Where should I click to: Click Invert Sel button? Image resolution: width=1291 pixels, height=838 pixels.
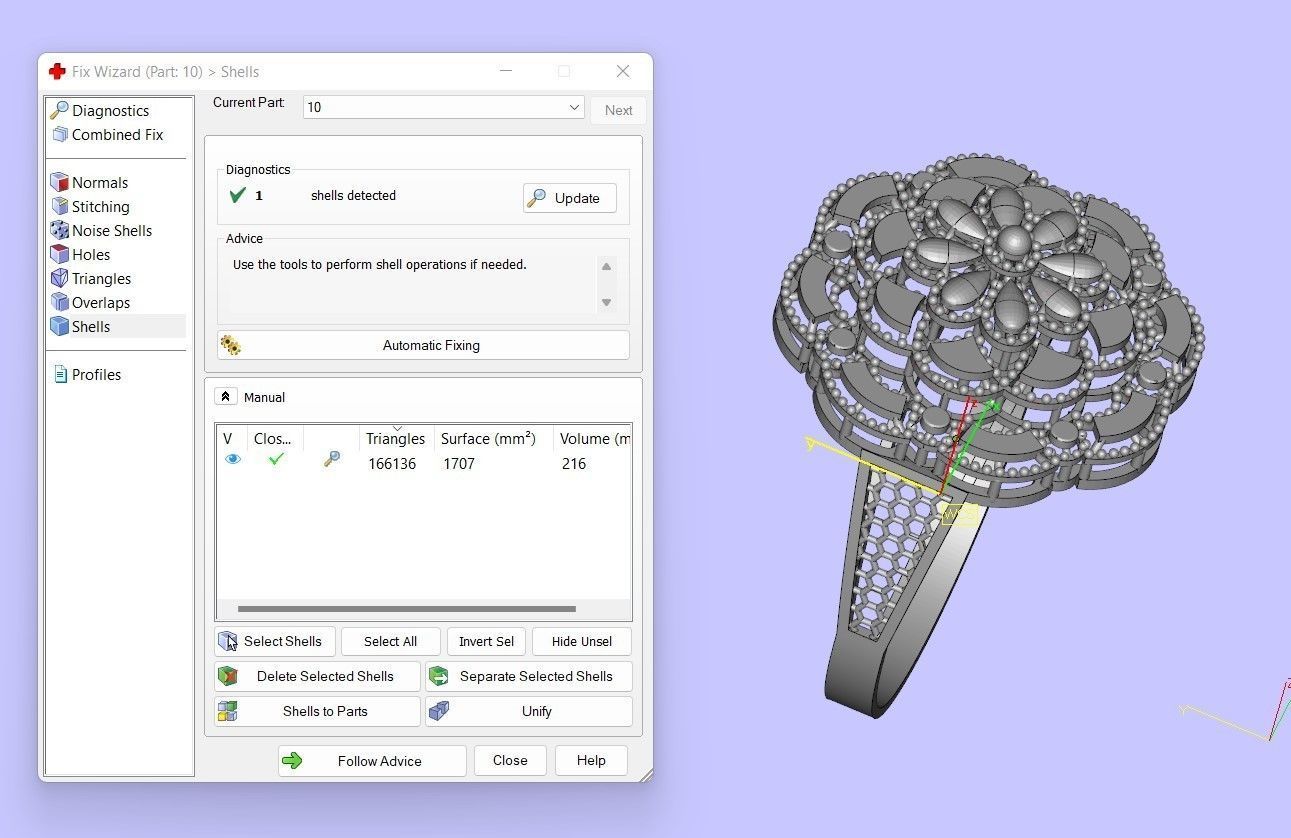[486, 642]
